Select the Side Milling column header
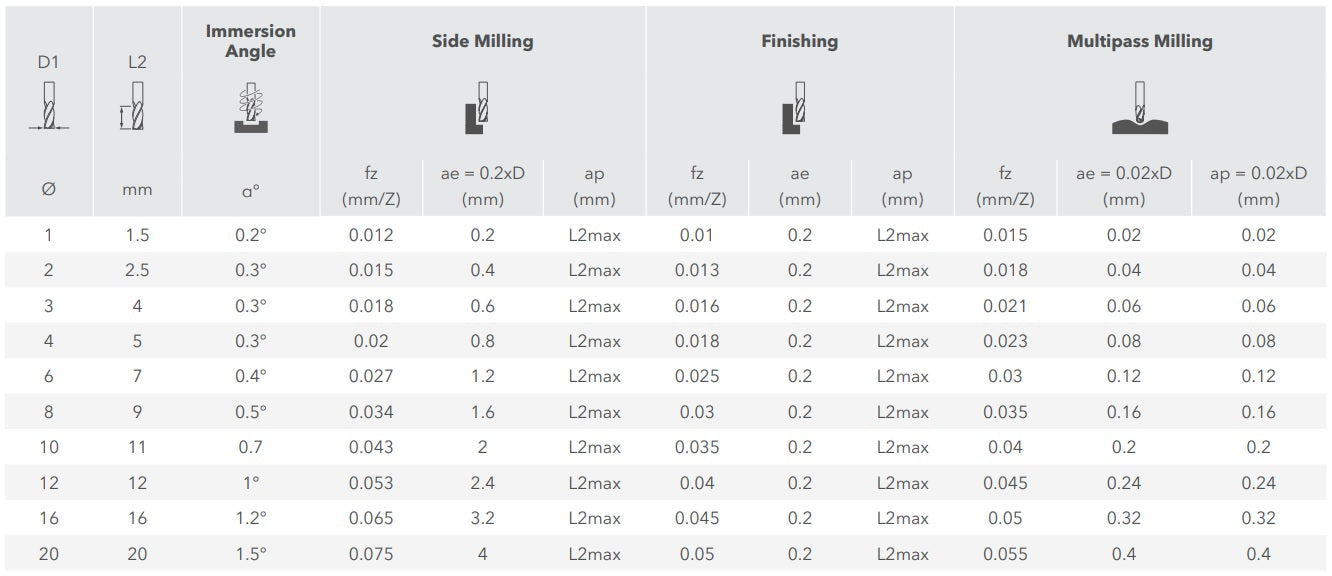Screen dimensions: 1332x576 click(x=482, y=41)
